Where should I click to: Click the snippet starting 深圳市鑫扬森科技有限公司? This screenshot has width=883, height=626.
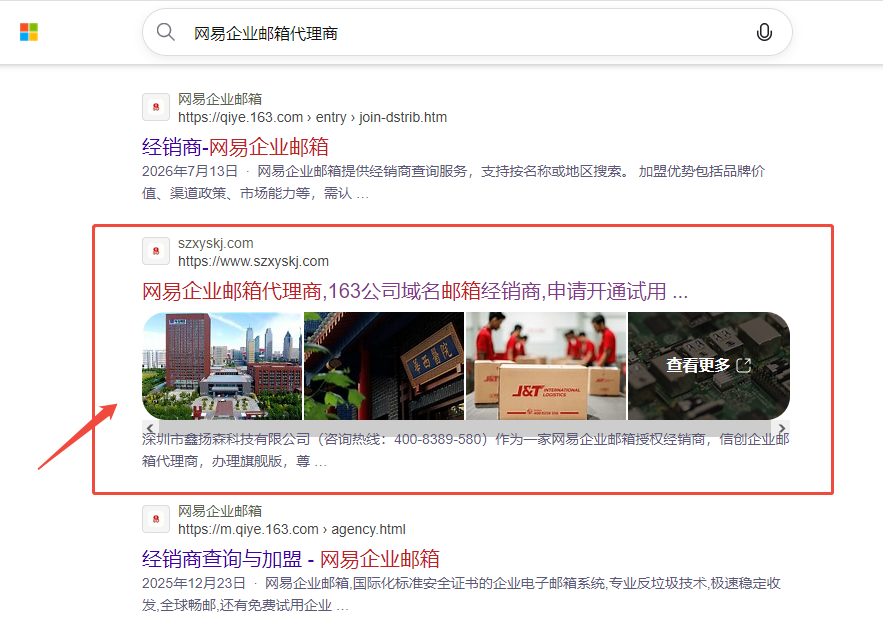[x=466, y=450]
